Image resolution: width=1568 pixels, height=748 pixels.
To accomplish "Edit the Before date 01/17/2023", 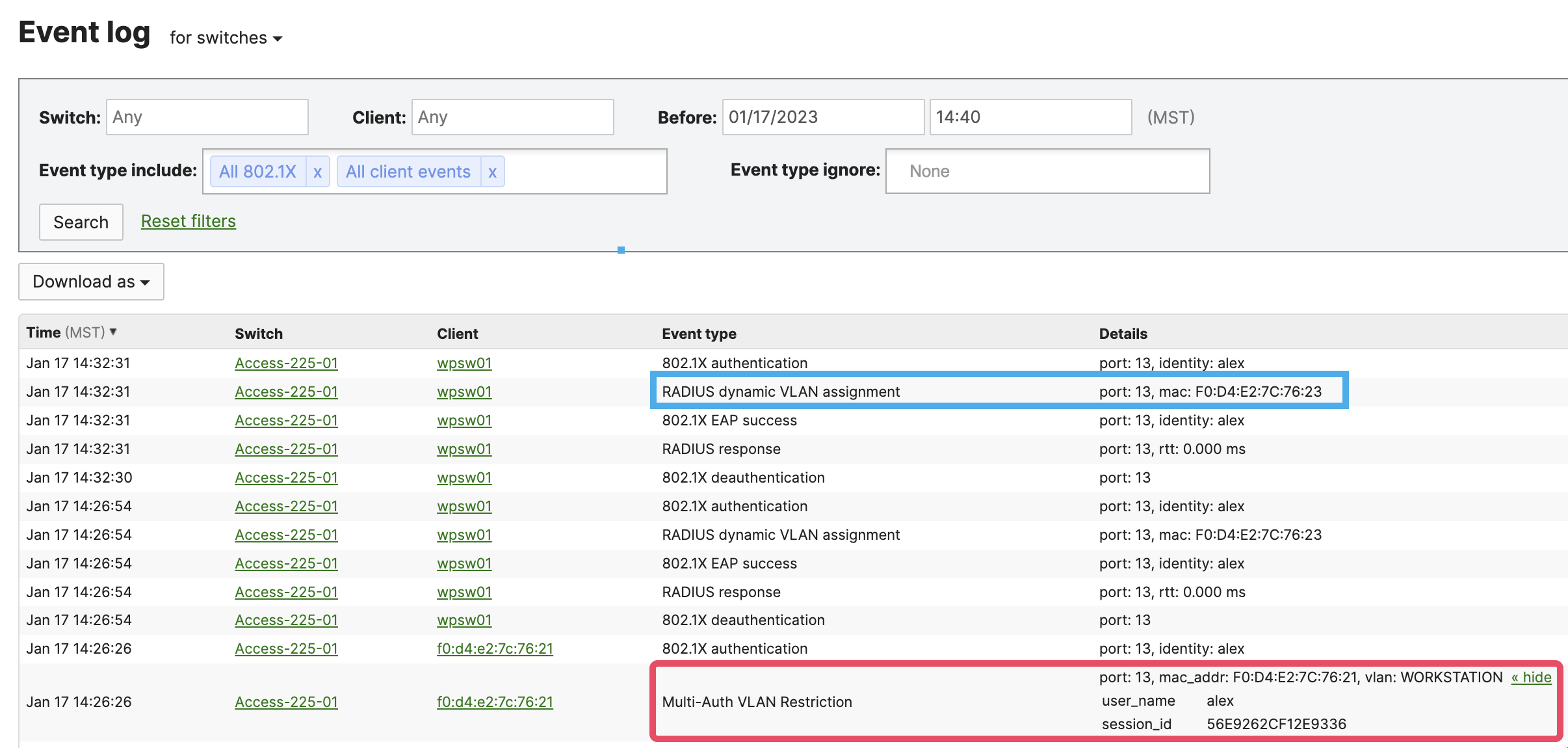I will click(822, 117).
